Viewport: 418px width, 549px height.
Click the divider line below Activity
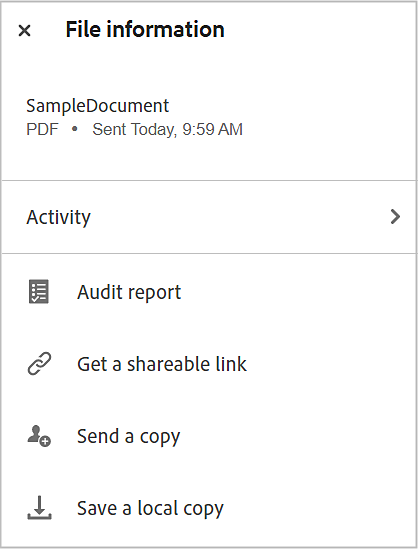209,253
